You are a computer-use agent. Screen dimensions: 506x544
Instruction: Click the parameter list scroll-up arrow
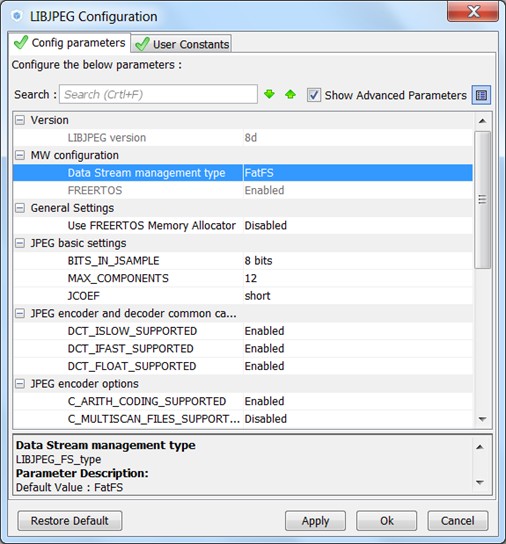(x=482, y=121)
